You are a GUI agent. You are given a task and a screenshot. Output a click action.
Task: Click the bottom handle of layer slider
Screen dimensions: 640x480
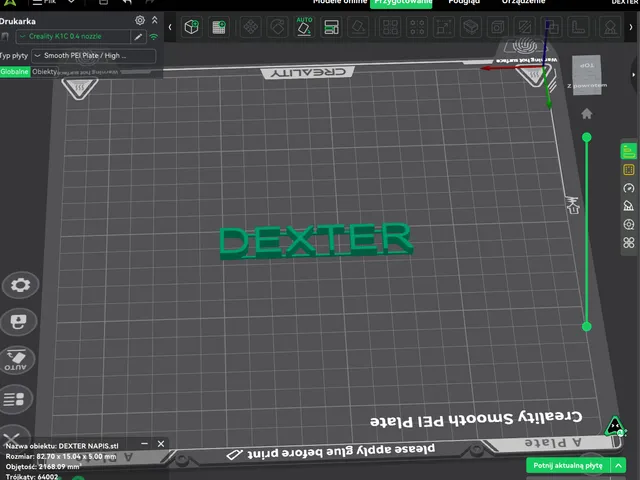click(x=587, y=326)
